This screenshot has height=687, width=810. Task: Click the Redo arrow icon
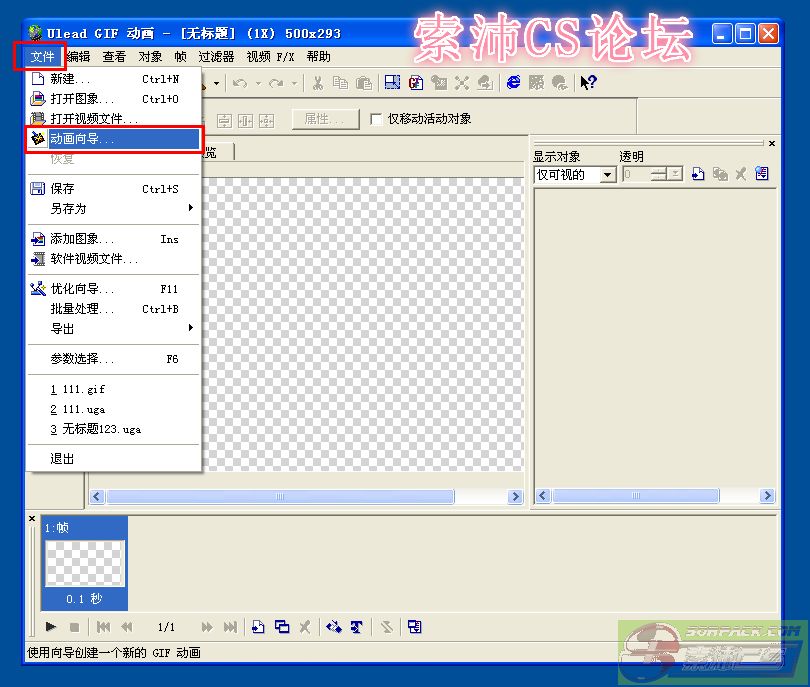point(276,83)
